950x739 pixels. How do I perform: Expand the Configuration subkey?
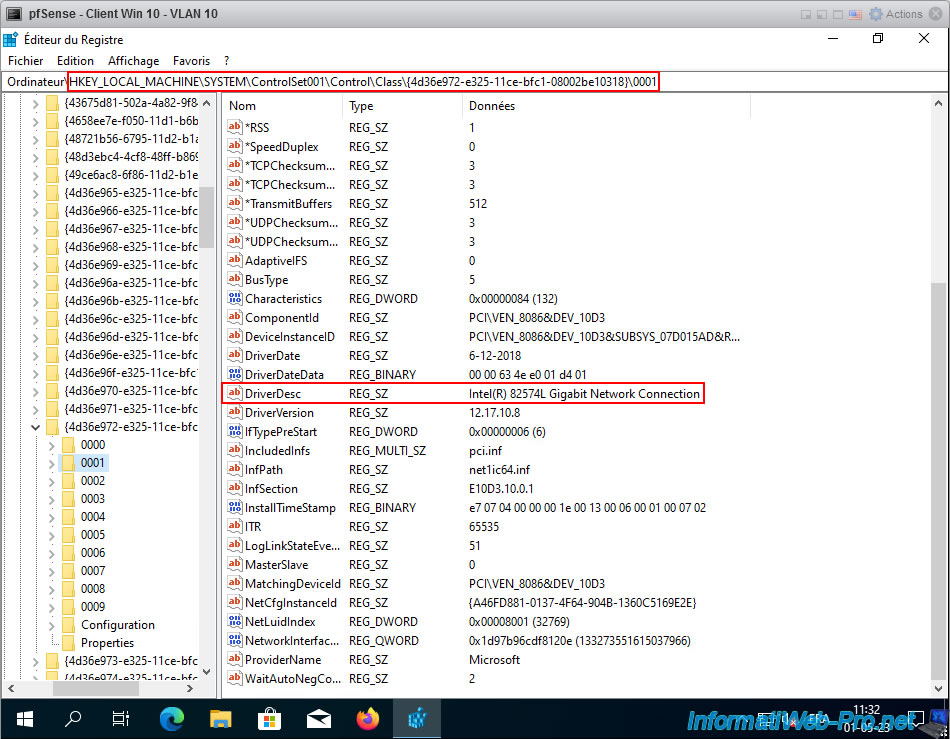(x=51, y=625)
